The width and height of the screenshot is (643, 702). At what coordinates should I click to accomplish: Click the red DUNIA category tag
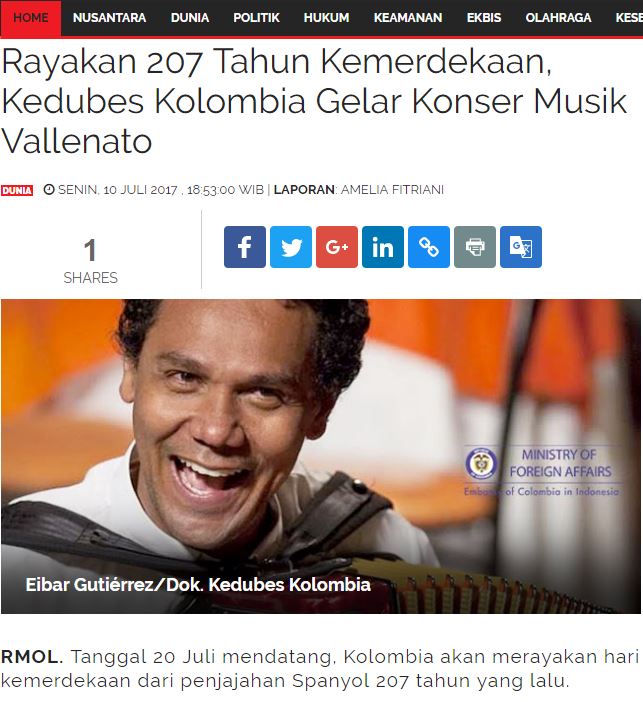tap(17, 190)
